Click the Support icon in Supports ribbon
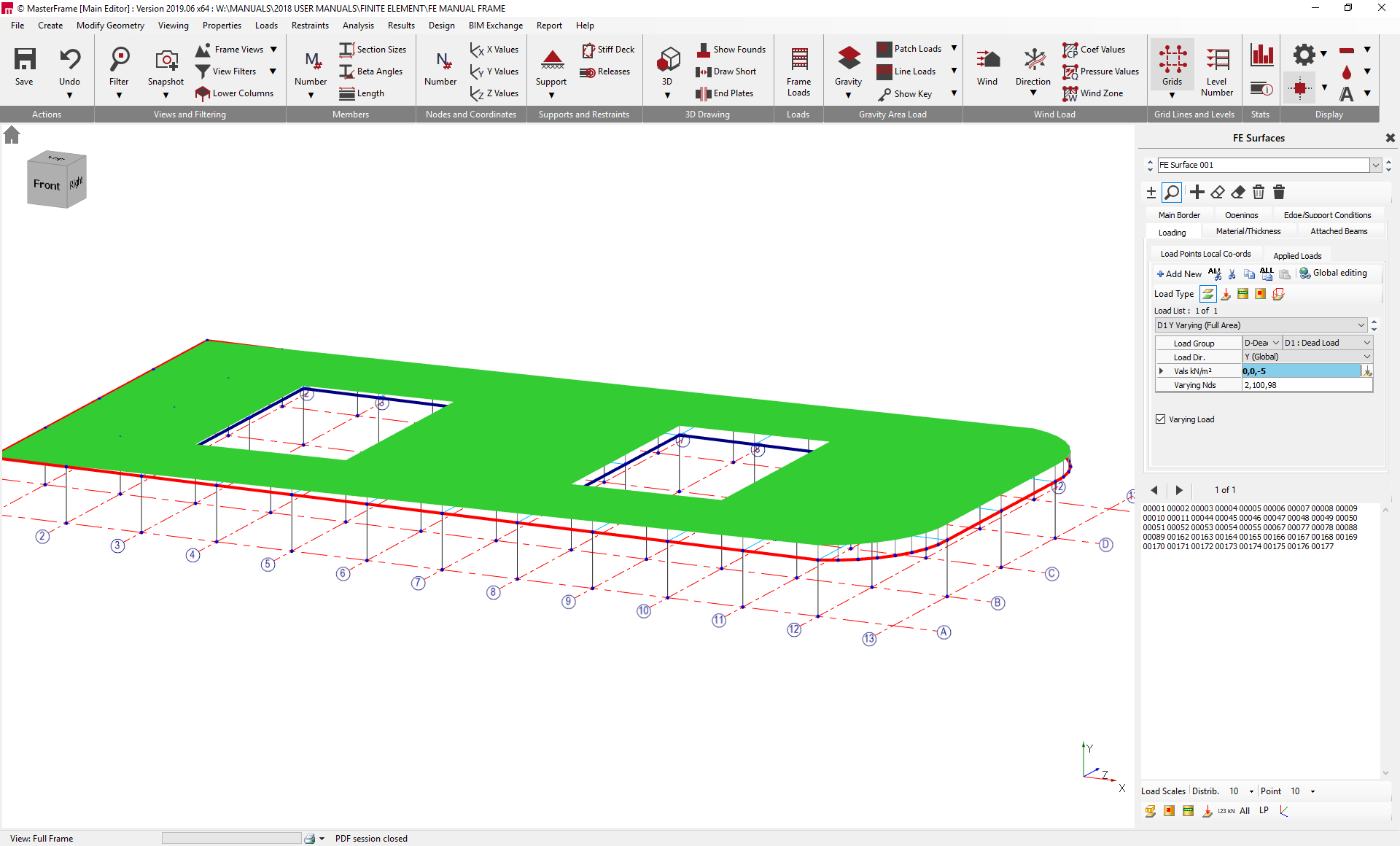This screenshot has height=846, width=1400. point(552,59)
